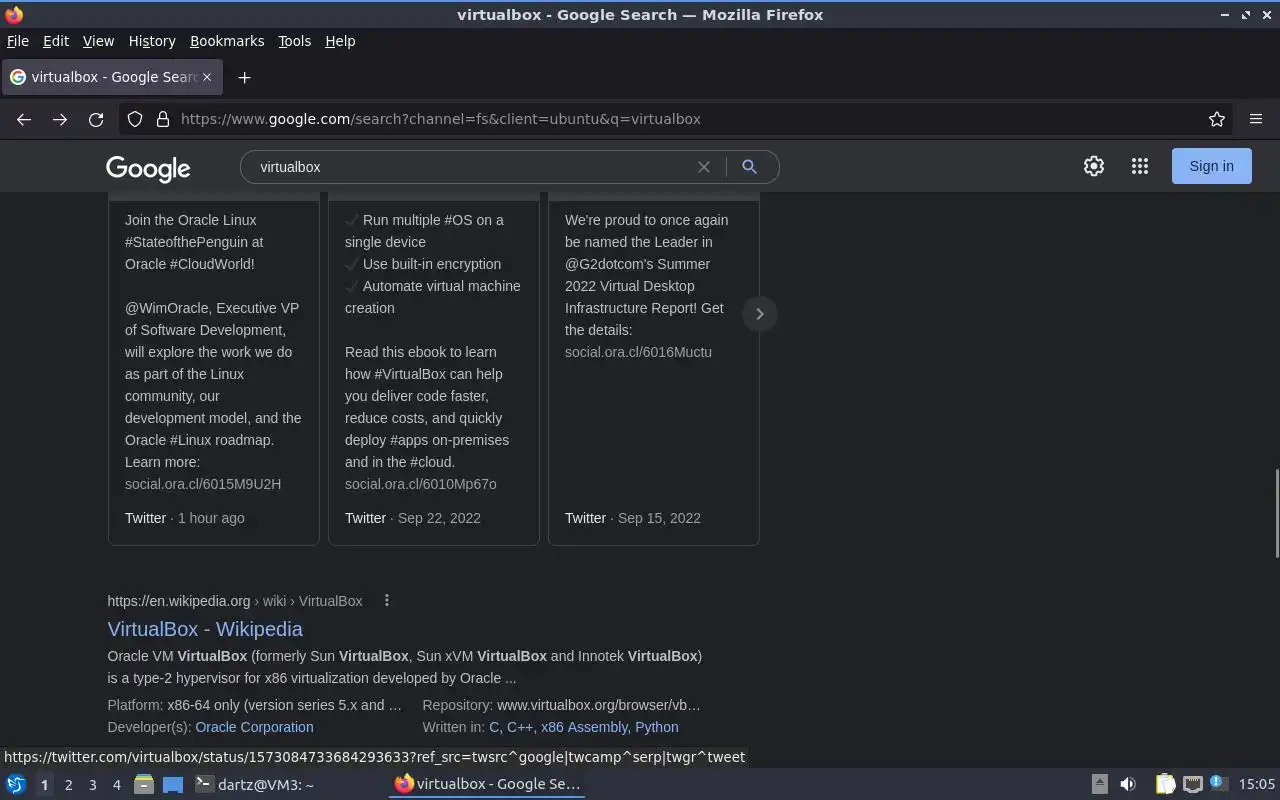The width and height of the screenshot is (1280, 800).
Task: Switch to workspace 3
Action: coord(92,785)
